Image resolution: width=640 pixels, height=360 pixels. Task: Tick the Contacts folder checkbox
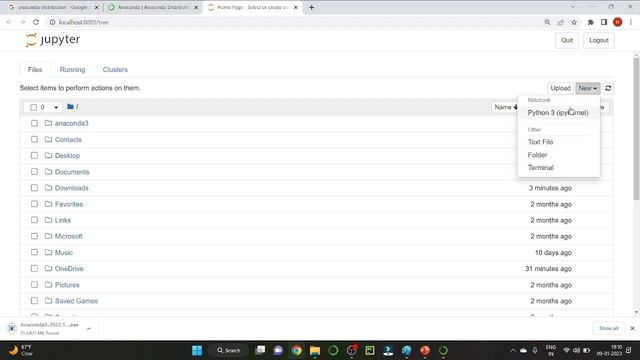tap(34, 139)
